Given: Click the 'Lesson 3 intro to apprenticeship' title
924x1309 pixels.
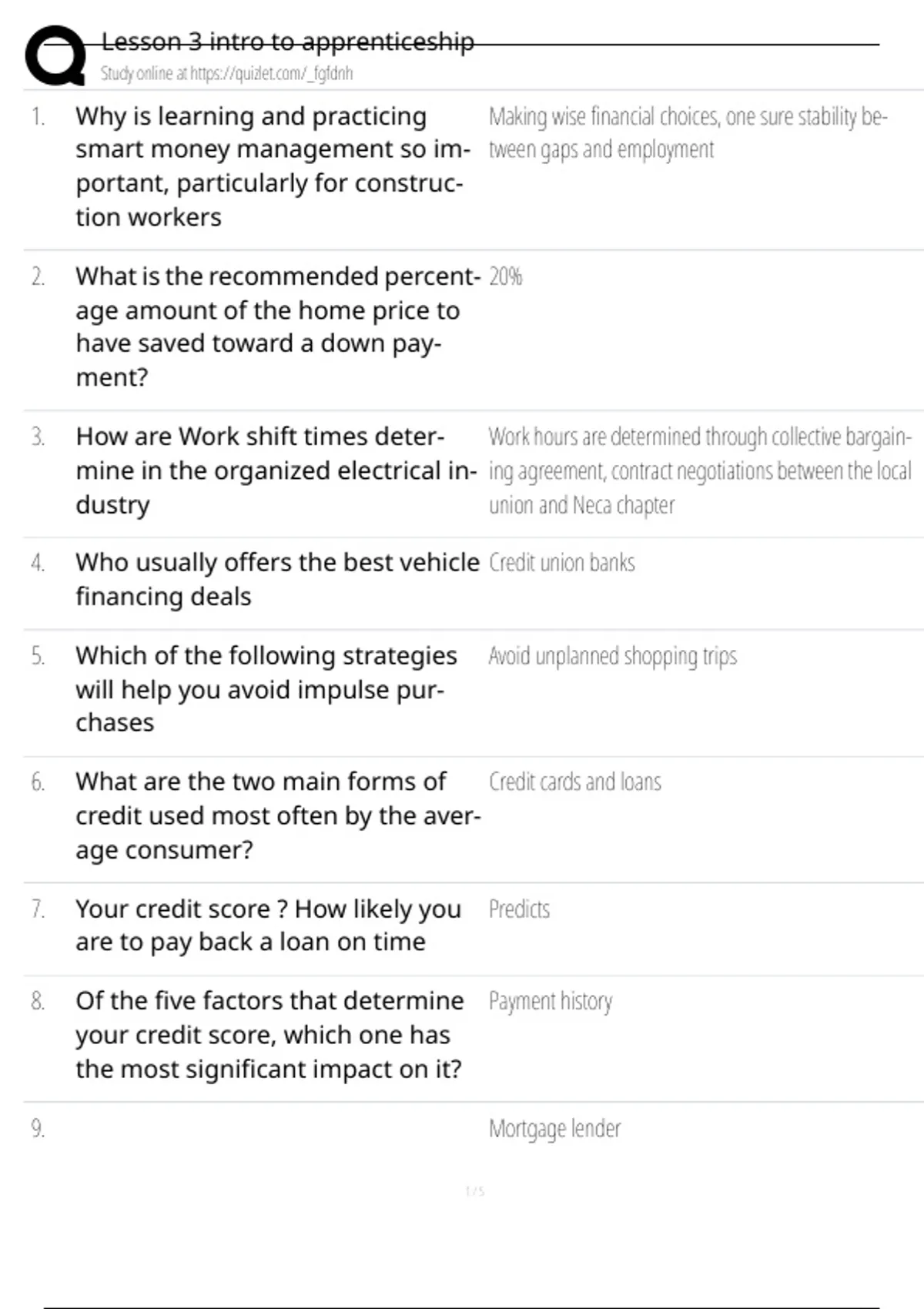Looking at the screenshot, I should [x=287, y=42].
